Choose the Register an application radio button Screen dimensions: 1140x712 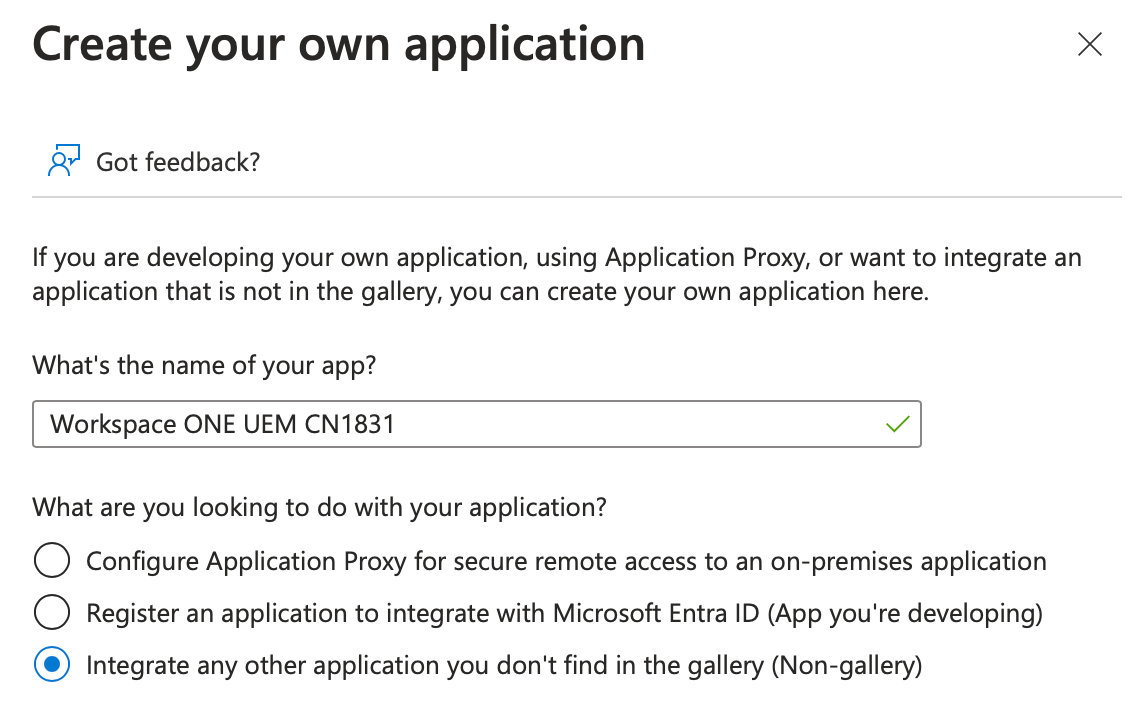click(52, 613)
